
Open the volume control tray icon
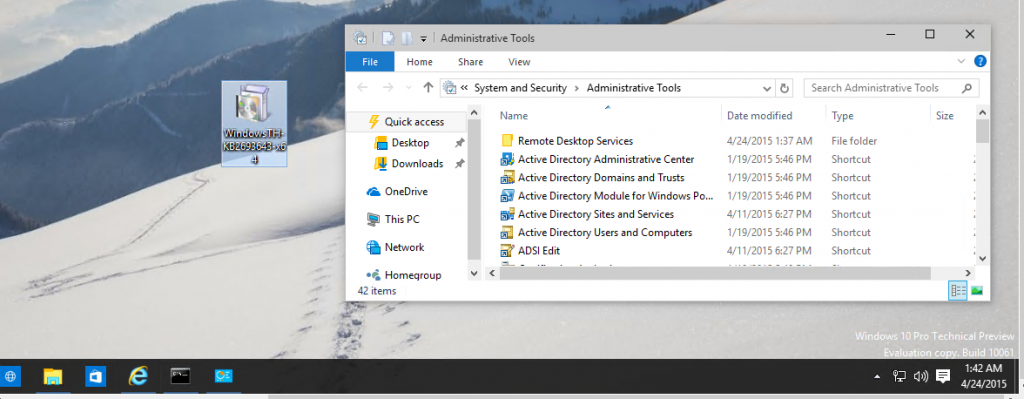921,376
